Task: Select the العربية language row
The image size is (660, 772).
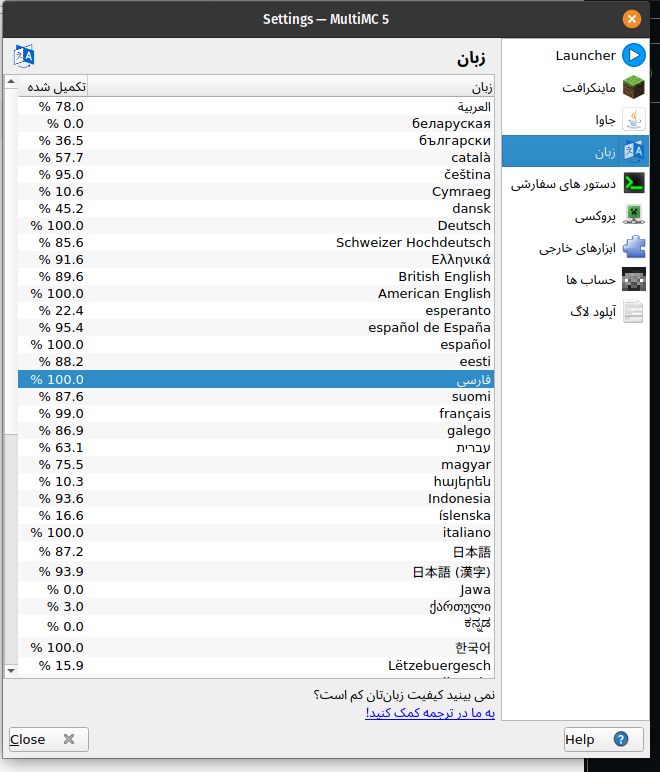Action: point(256,106)
